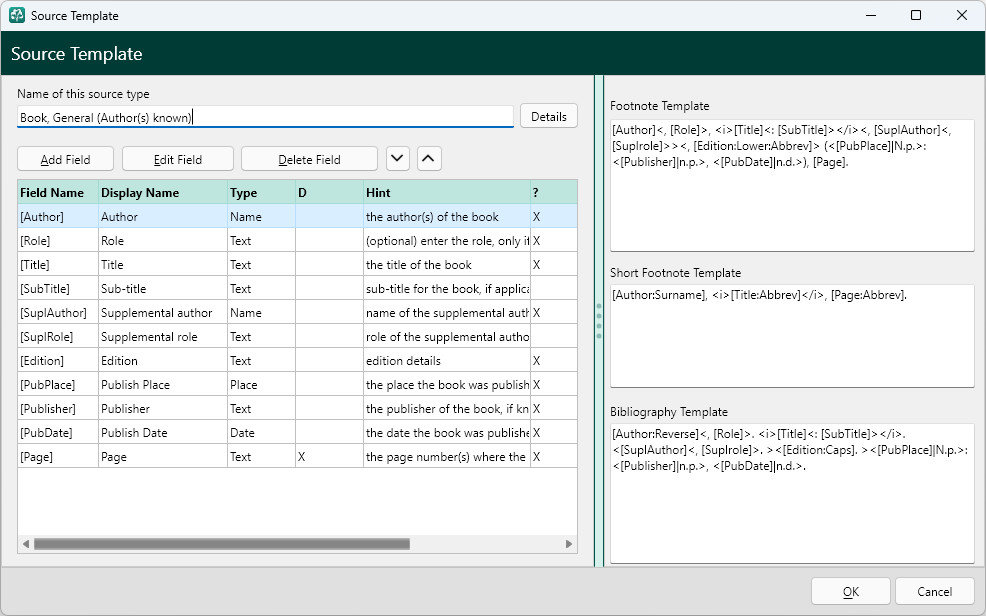986x616 pixels.
Task: Click the Publish Place display name cell
Action: [x=163, y=385]
